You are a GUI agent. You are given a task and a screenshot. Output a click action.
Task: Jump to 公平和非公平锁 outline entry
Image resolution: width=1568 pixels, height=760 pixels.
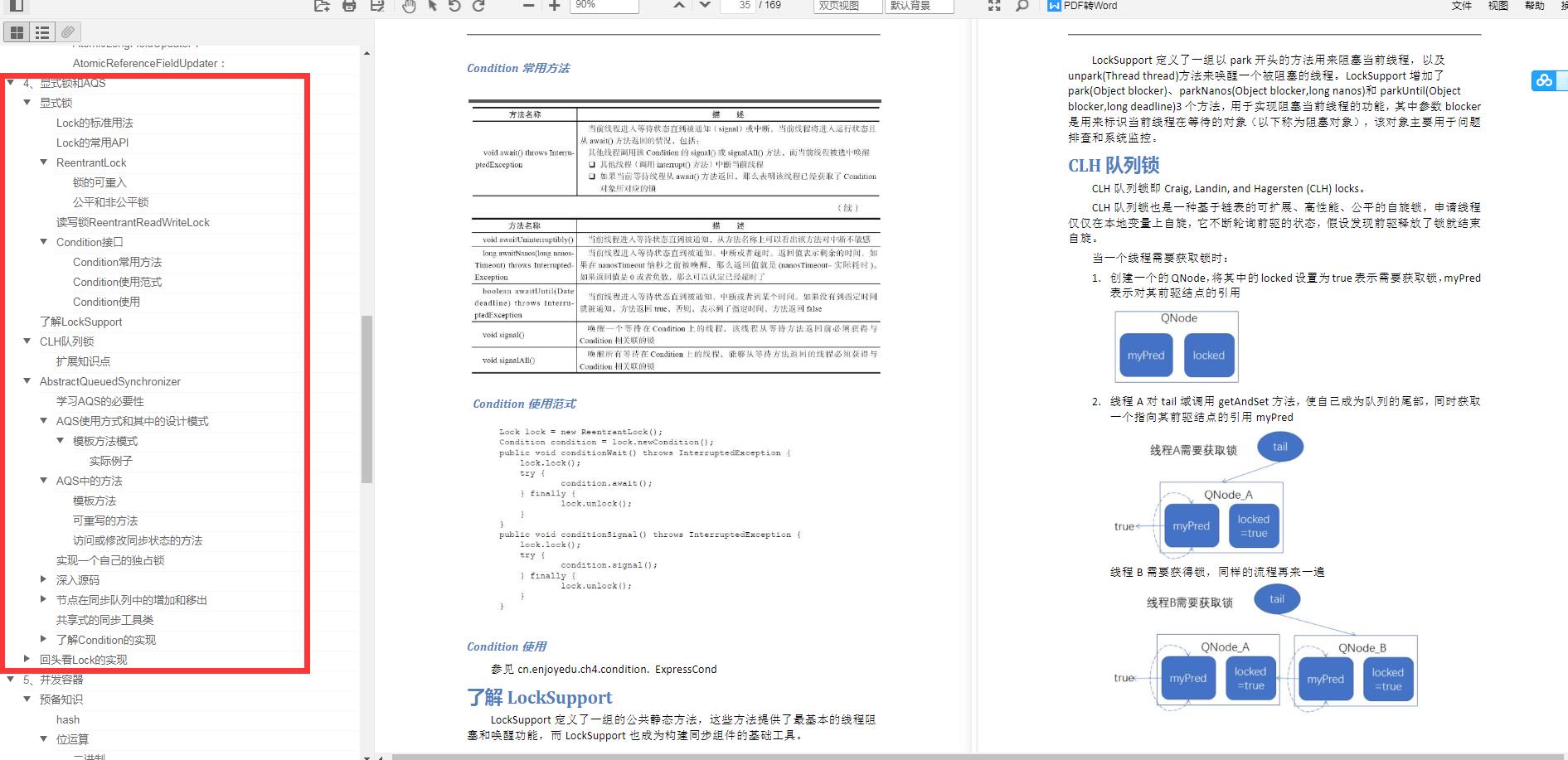click(x=111, y=202)
